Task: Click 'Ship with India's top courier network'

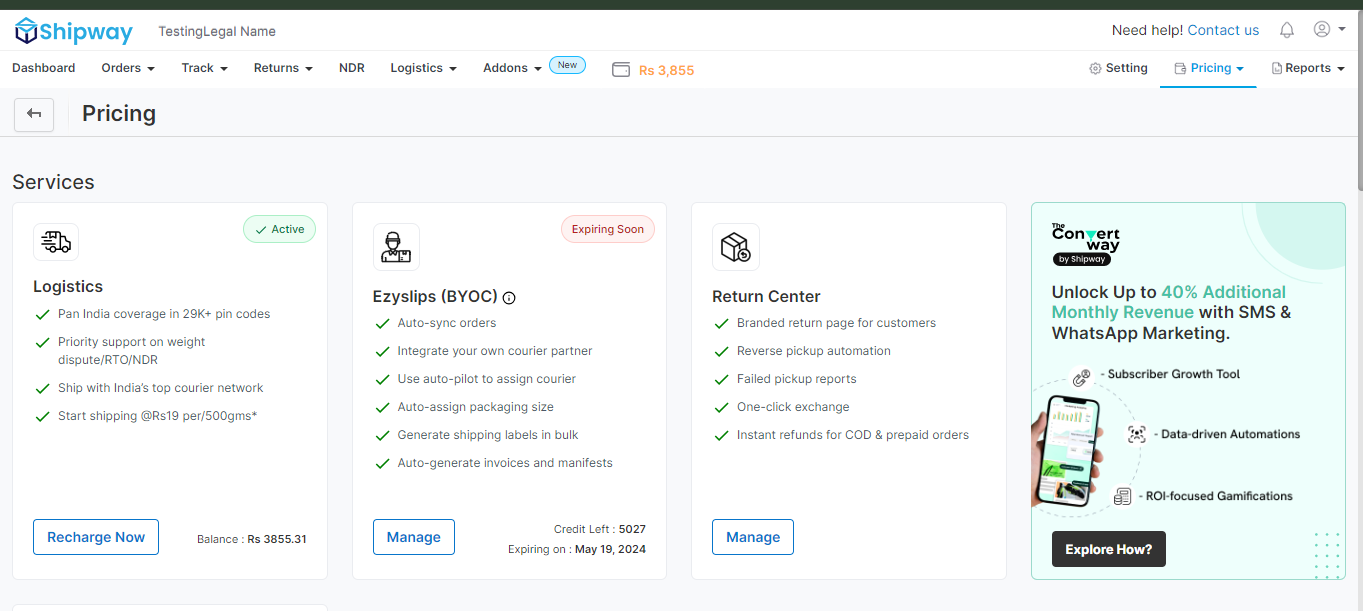Action: (x=161, y=388)
